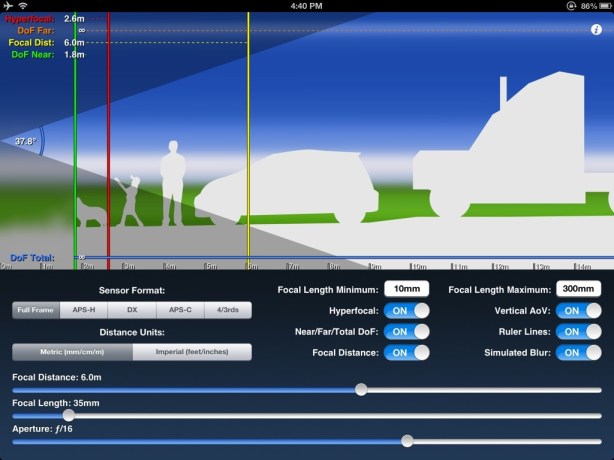Switch off Near/Far/Total DoF toggle
The image size is (614, 460).
pos(407,332)
